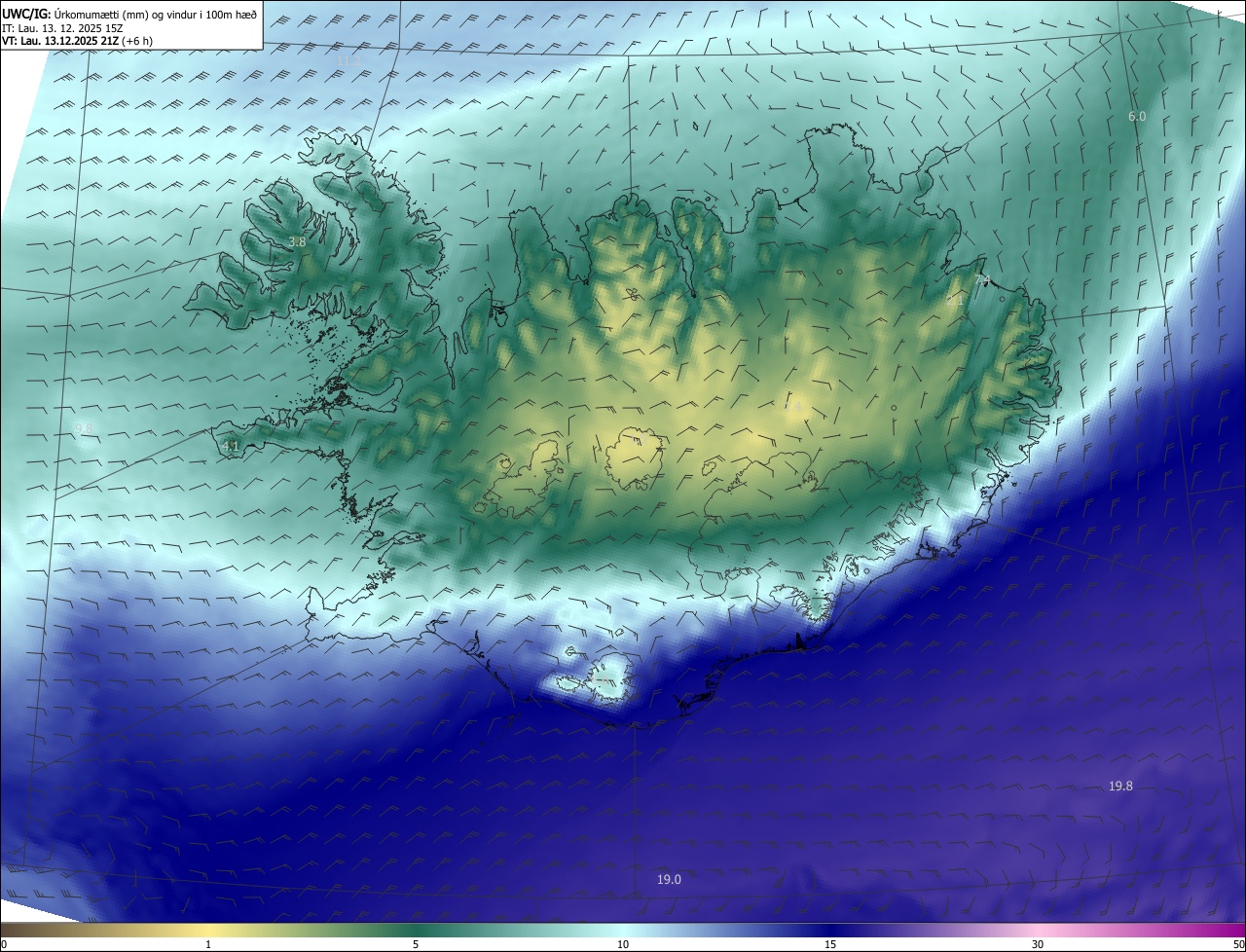Click the precipitation color scale bar
The image size is (1246, 952).
(623, 930)
